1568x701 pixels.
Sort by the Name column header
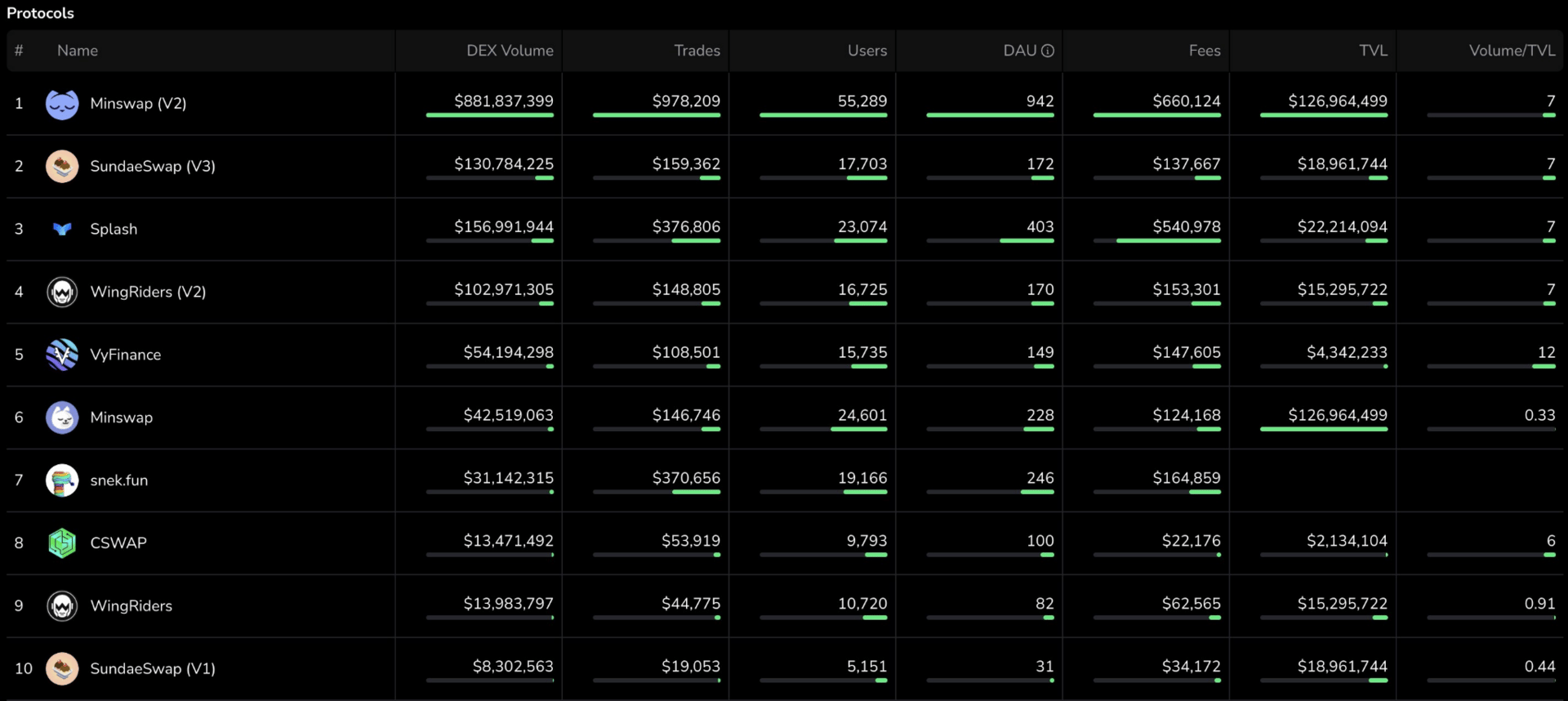point(78,51)
